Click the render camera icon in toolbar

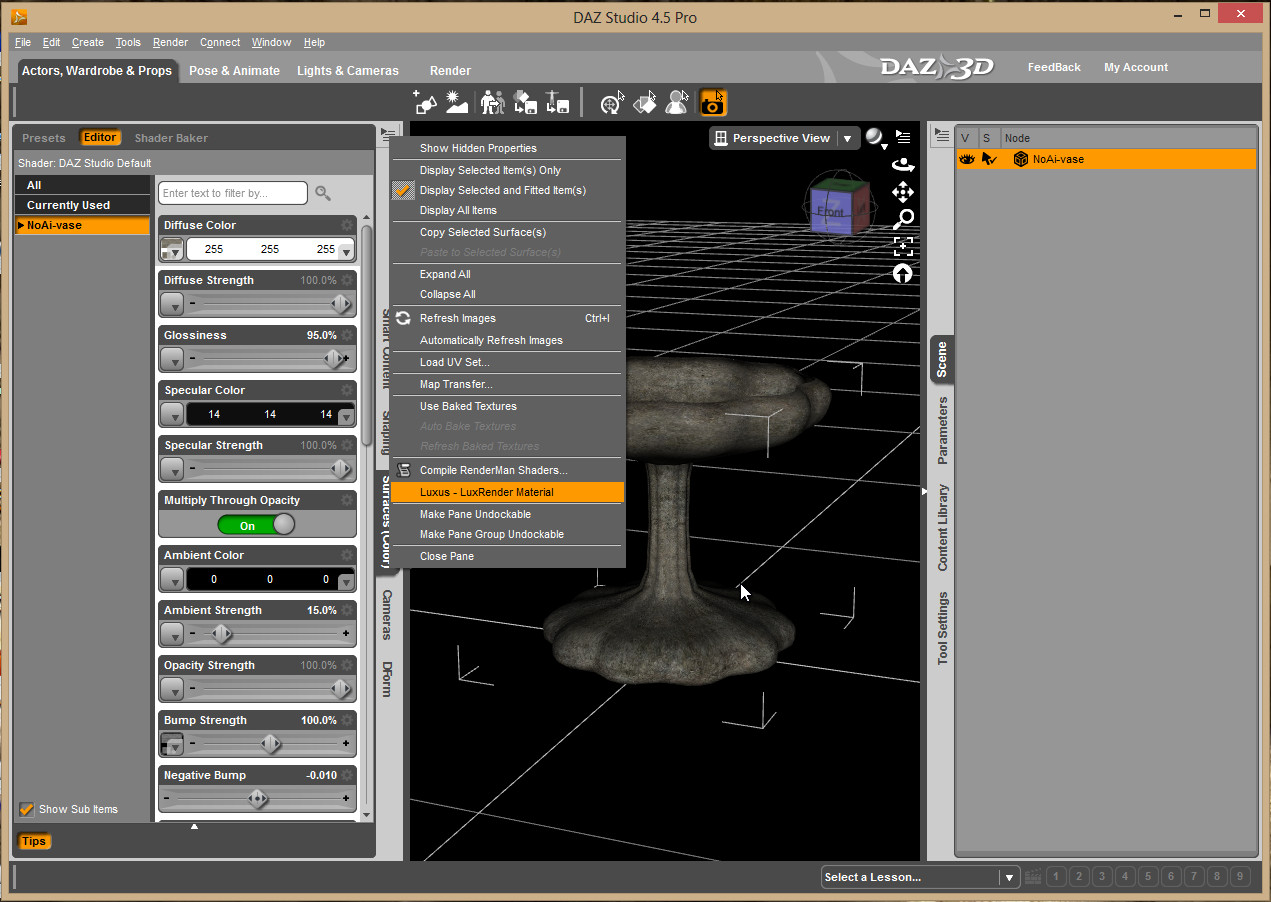[713, 103]
